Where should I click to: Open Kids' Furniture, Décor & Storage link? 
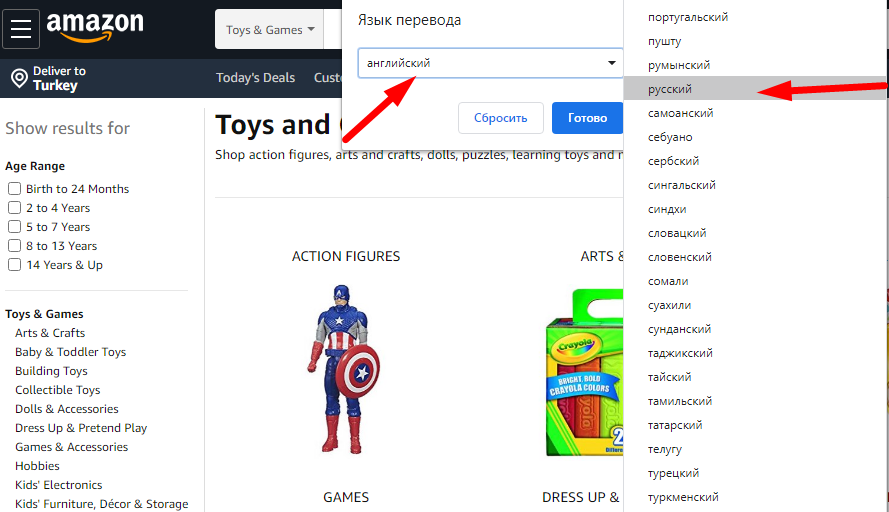(x=101, y=504)
